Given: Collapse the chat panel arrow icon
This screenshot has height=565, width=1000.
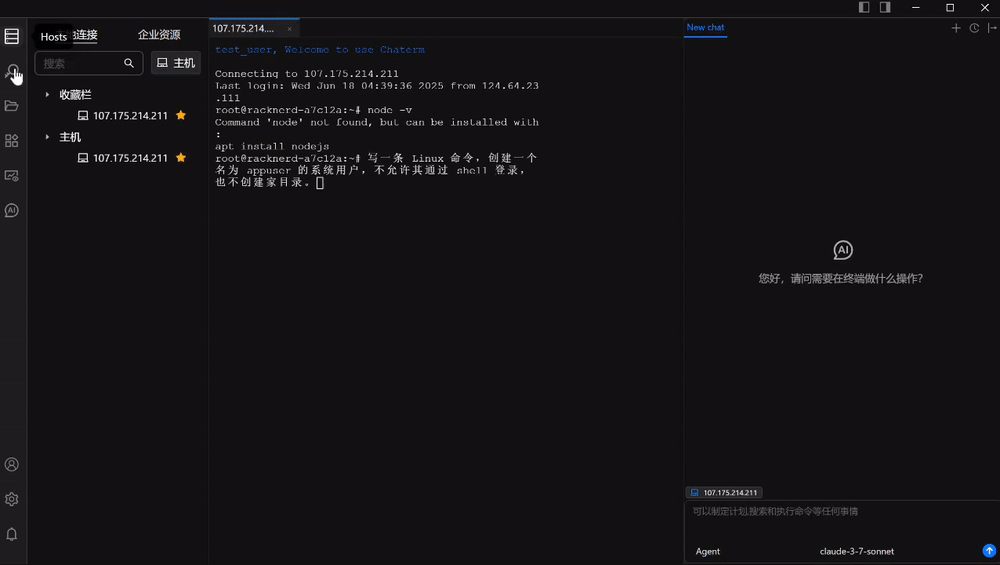Looking at the screenshot, I should tap(992, 28).
